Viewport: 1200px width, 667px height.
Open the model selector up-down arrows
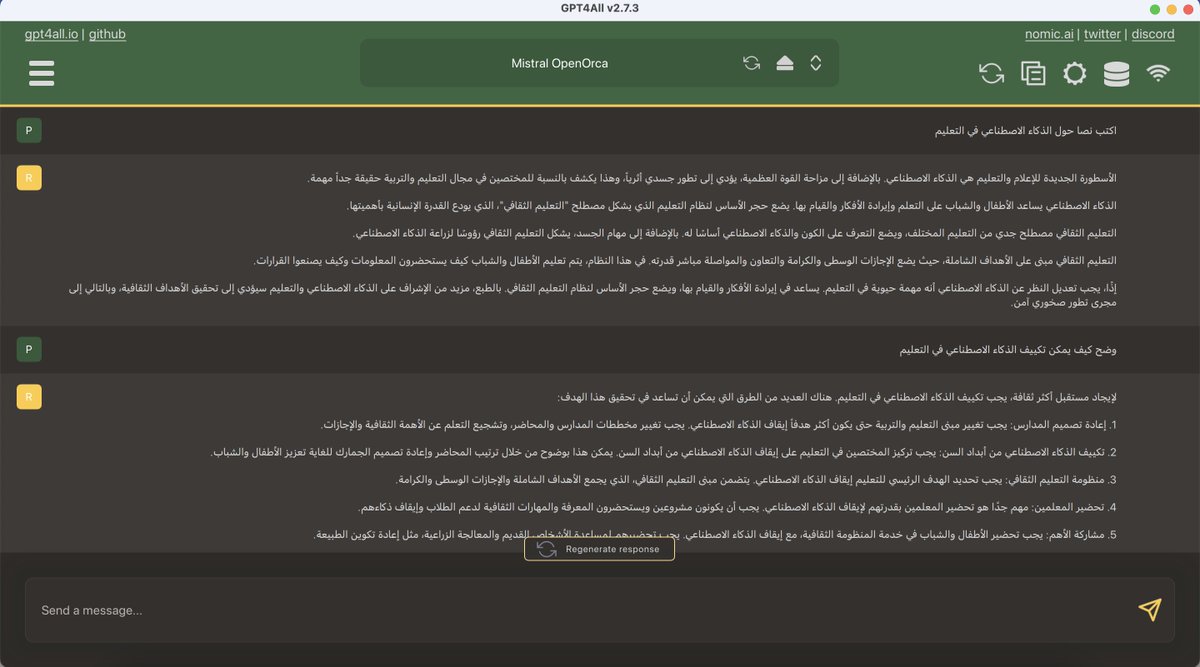click(x=816, y=63)
